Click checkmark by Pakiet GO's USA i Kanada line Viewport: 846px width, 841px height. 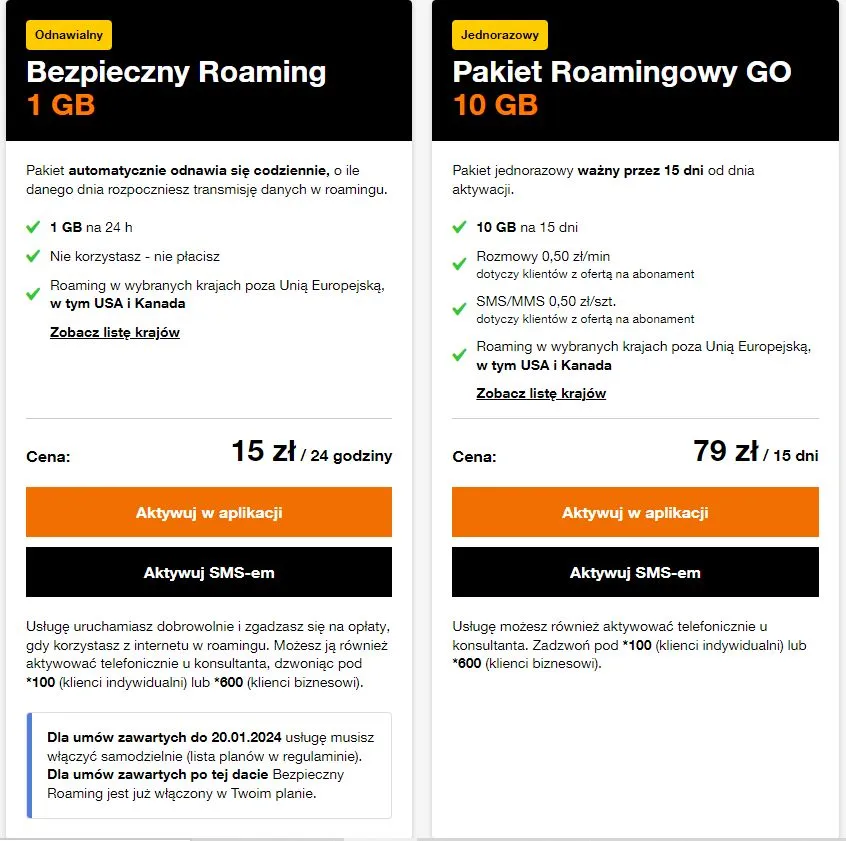tap(459, 355)
